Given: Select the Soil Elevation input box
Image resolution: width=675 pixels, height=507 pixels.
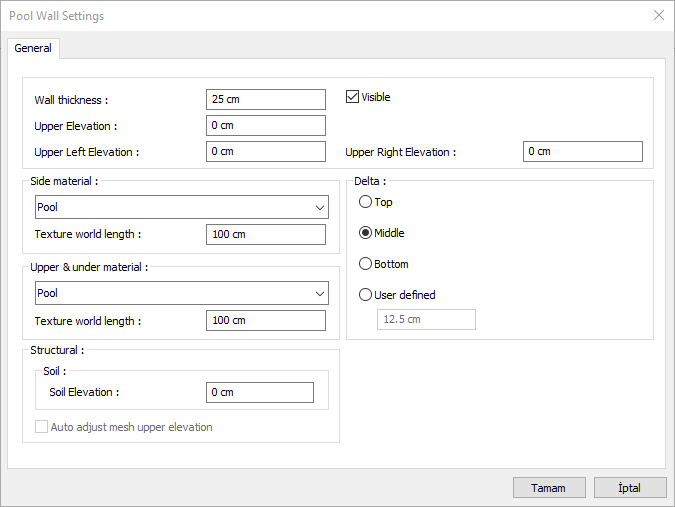Looking at the screenshot, I should [x=260, y=392].
